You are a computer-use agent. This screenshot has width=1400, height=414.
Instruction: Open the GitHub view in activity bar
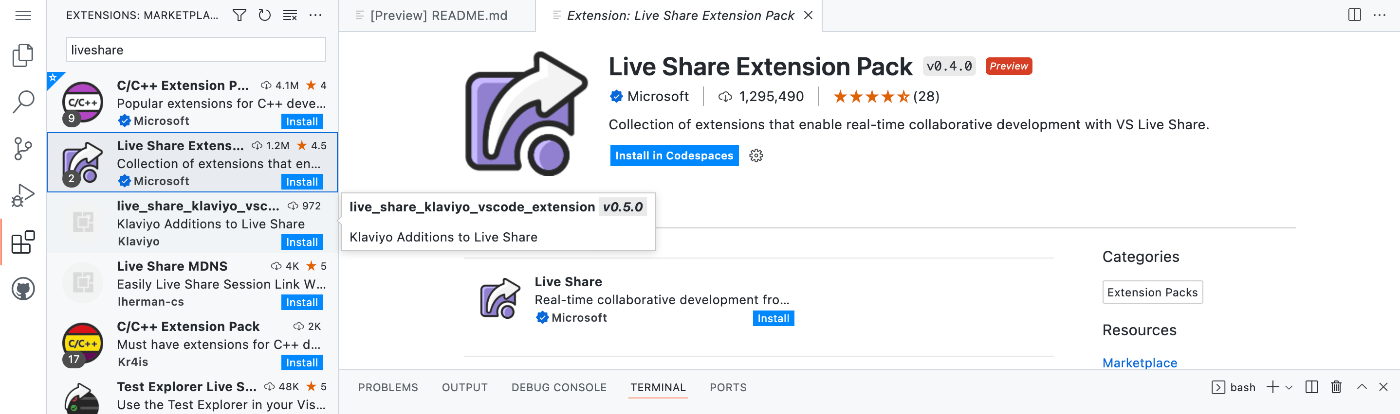point(23,290)
